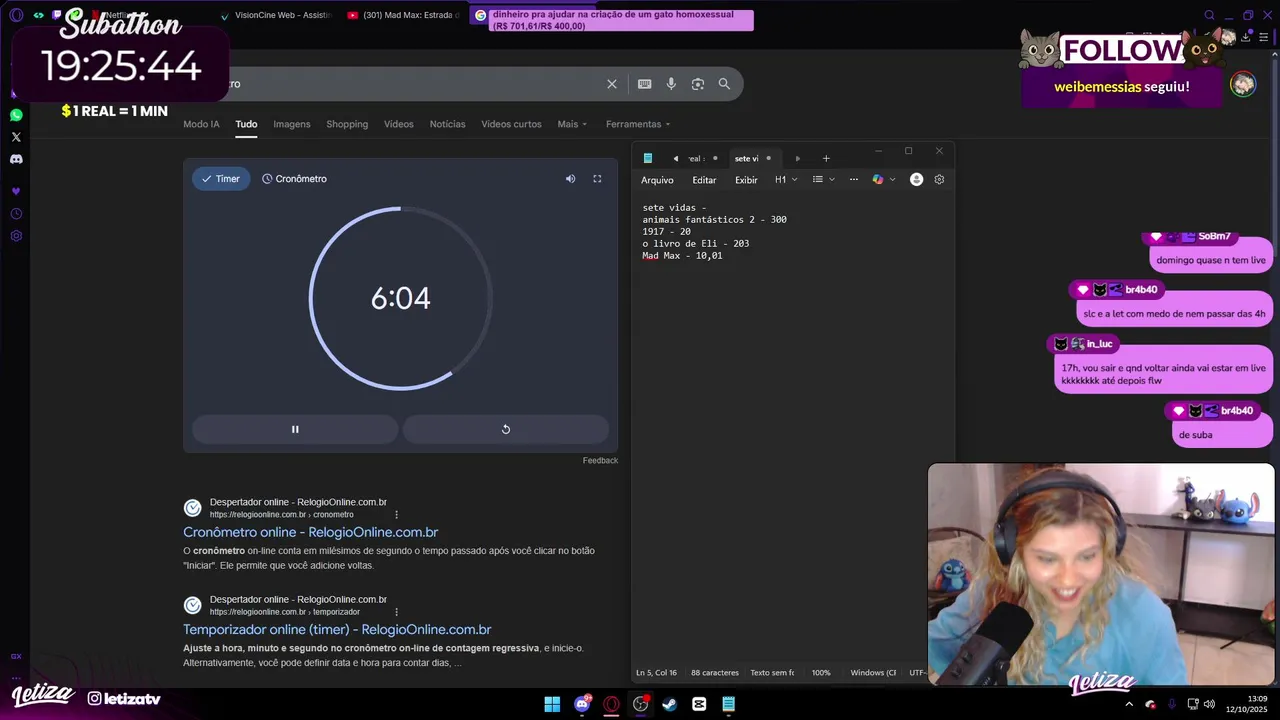Open options menu for cronometro result

[x=397, y=514]
